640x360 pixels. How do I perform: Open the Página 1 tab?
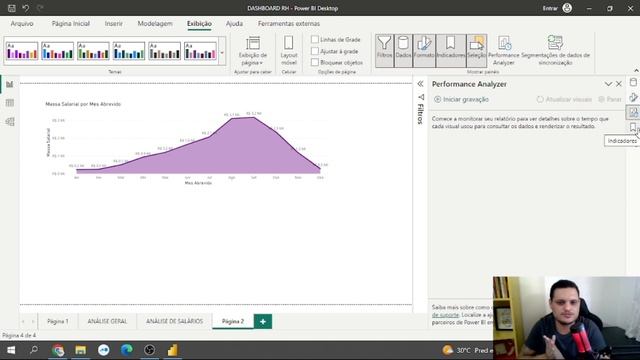pos(58,321)
